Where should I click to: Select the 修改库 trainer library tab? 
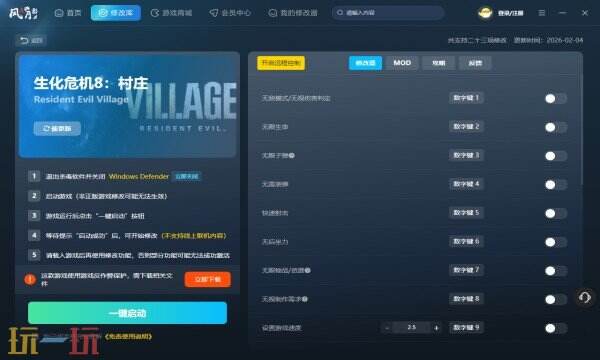116,13
